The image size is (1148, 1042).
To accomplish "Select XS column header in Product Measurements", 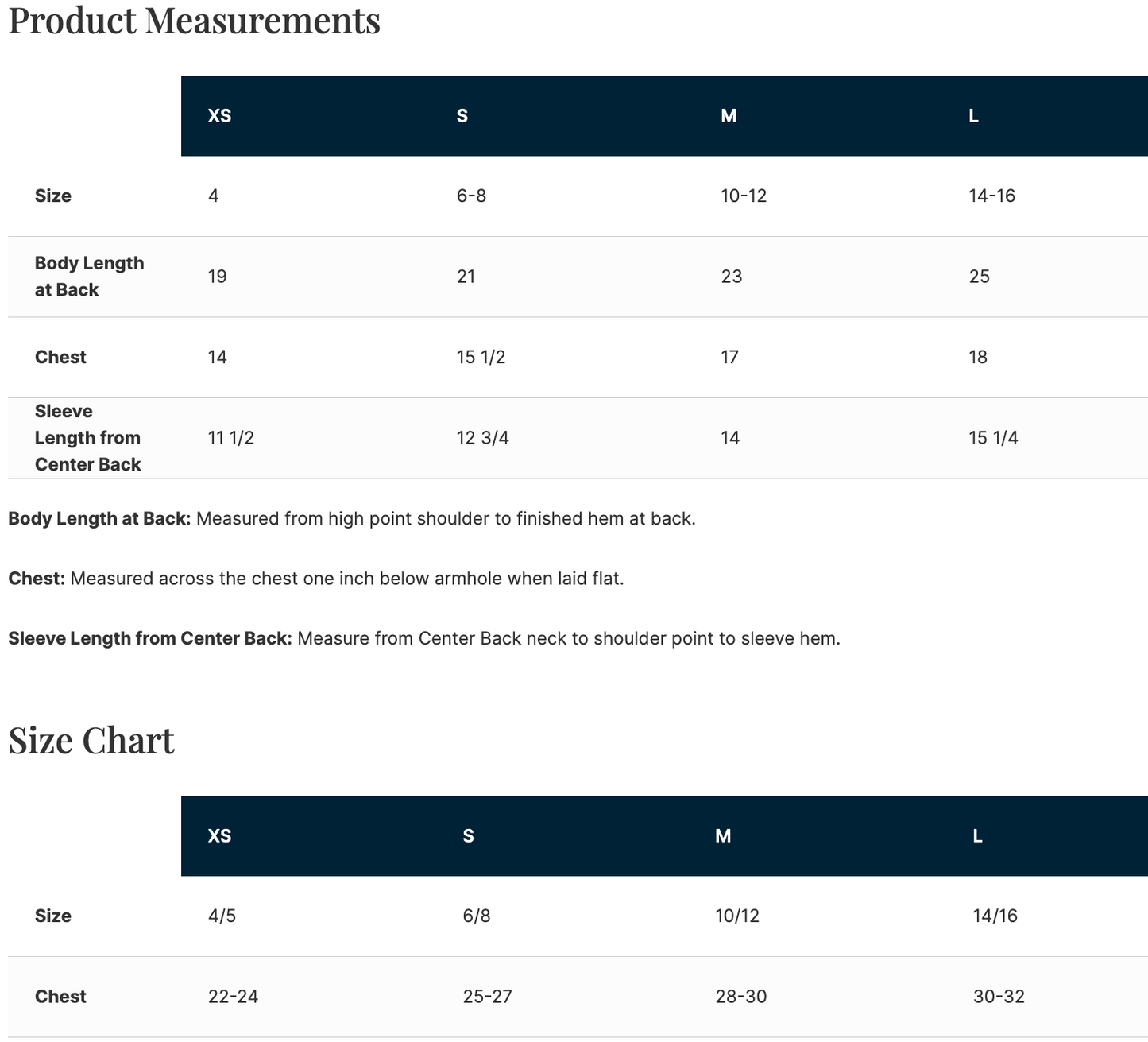I will pos(220,116).
